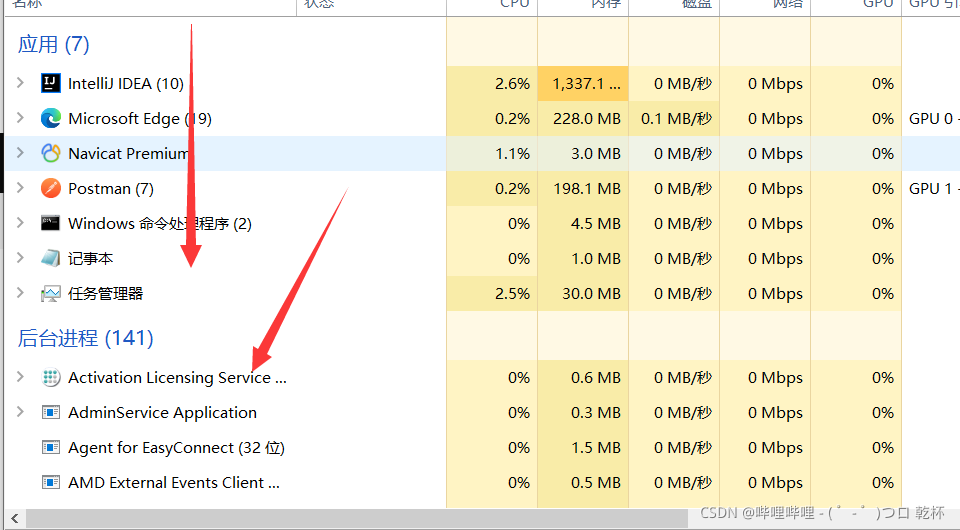The width and height of the screenshot is (960, 530).
Task: Select the 后台进程 (141) group header
Action: coord(85,338)
